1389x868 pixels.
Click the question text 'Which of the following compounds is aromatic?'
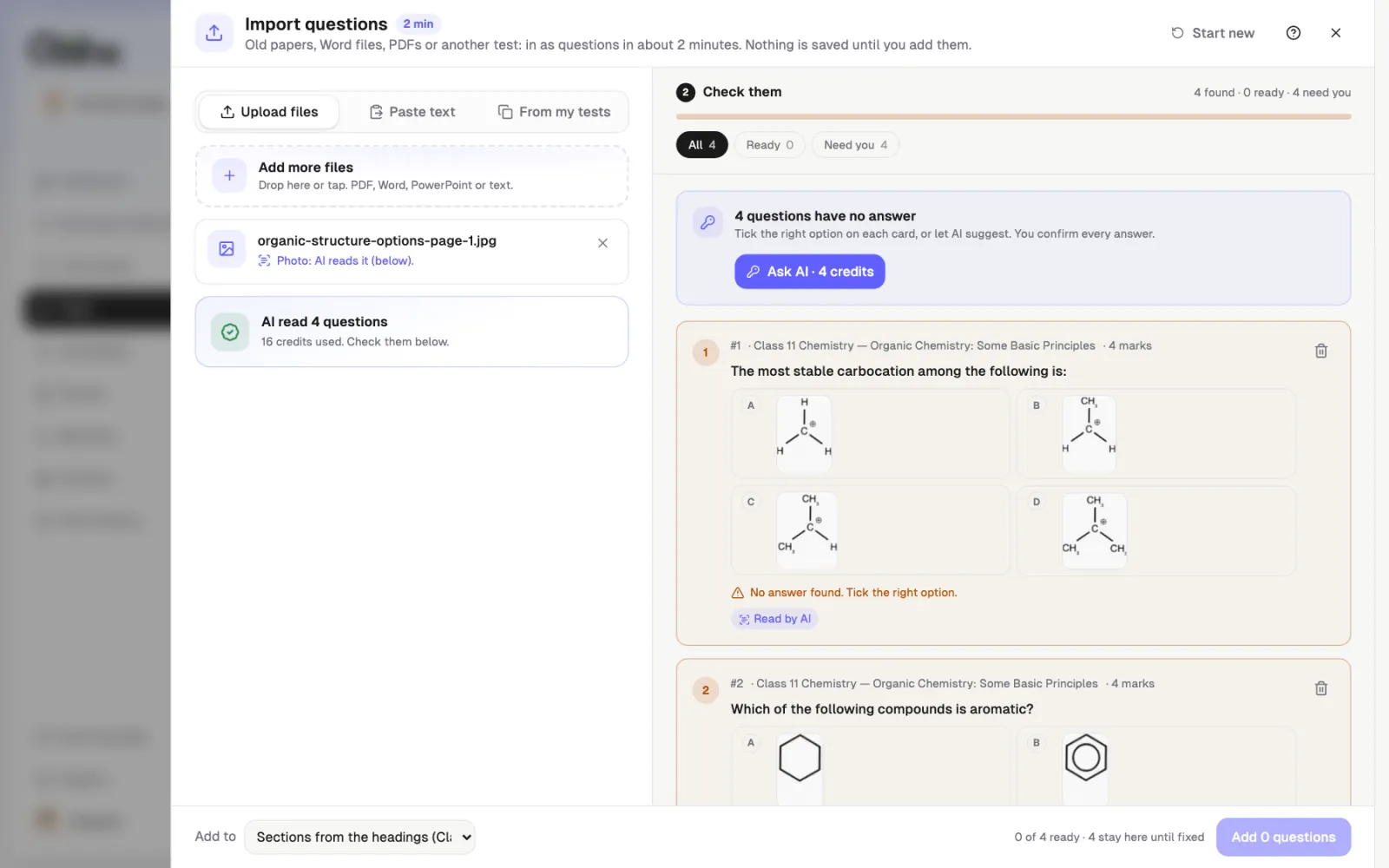(882, 709)
